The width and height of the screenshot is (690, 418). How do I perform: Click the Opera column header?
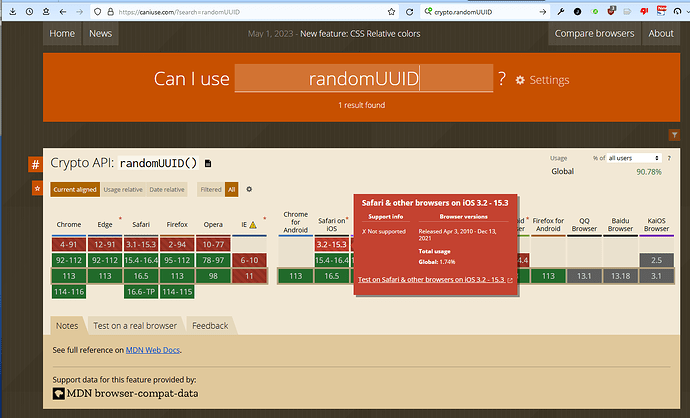point(213,224)
